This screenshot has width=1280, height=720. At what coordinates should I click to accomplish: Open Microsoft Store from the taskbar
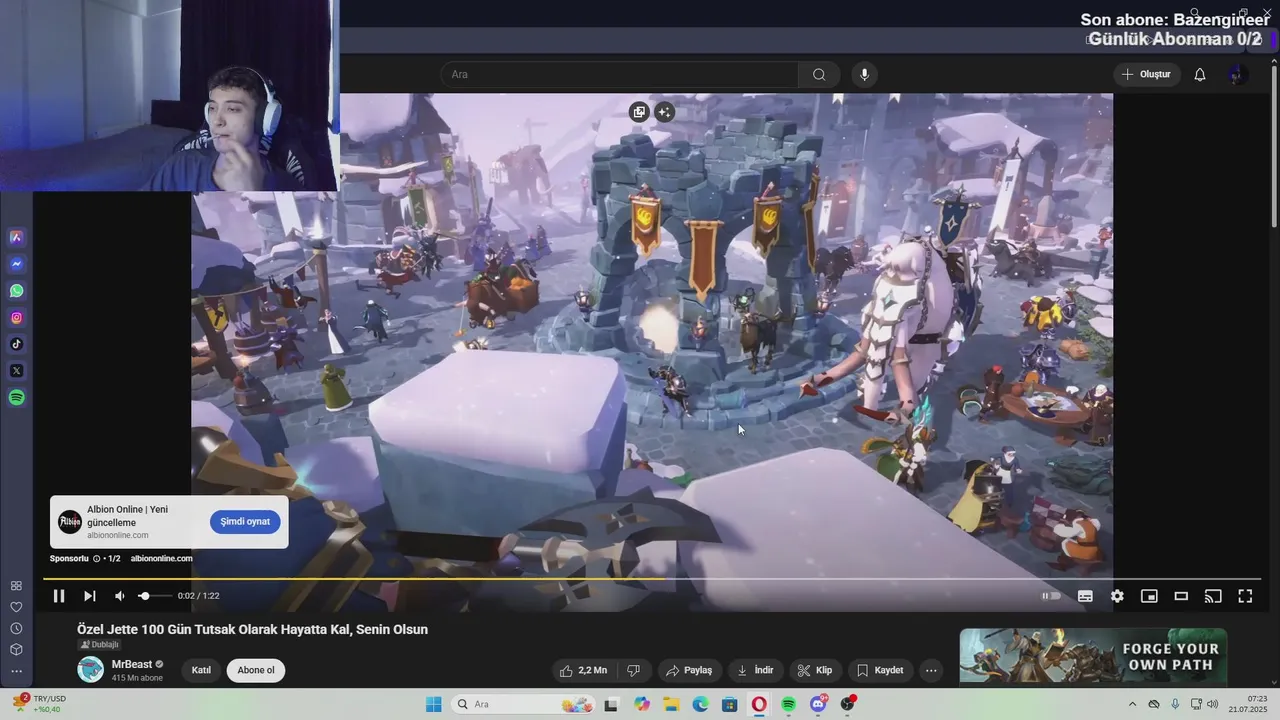730,704
